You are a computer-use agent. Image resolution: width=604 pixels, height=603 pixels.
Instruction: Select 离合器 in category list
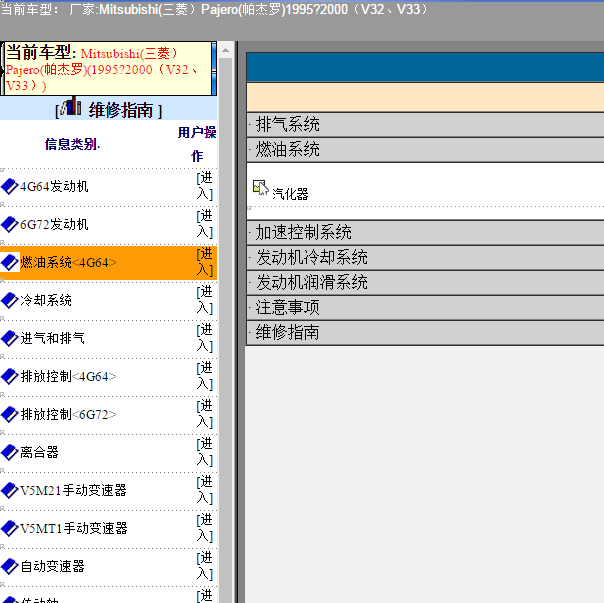39,452
